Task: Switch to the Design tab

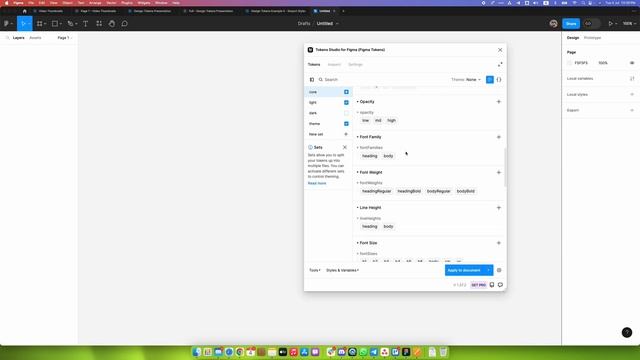Action: 573,38
